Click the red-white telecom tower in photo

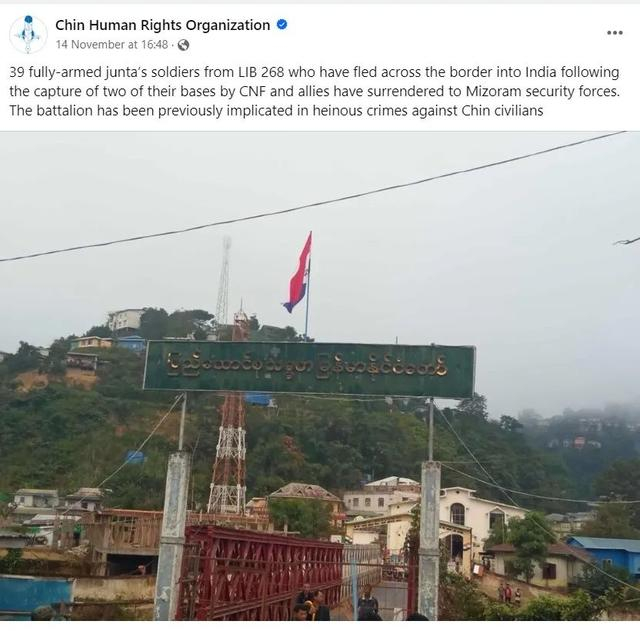tap(229, 453)
